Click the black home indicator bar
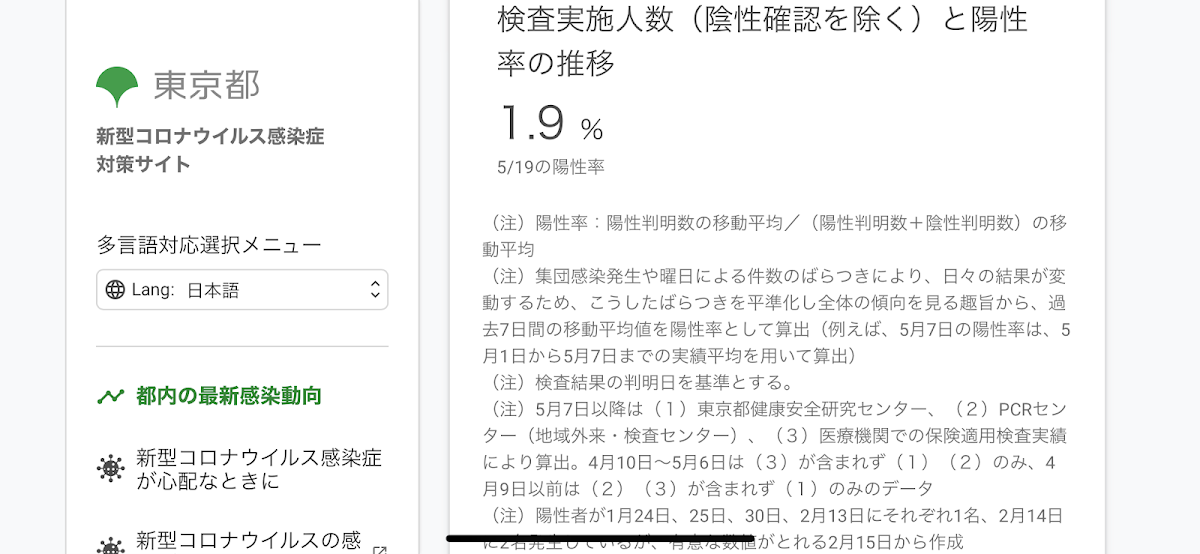The height and width of the screenshot is (554, 1200). (x=600, y=539)
